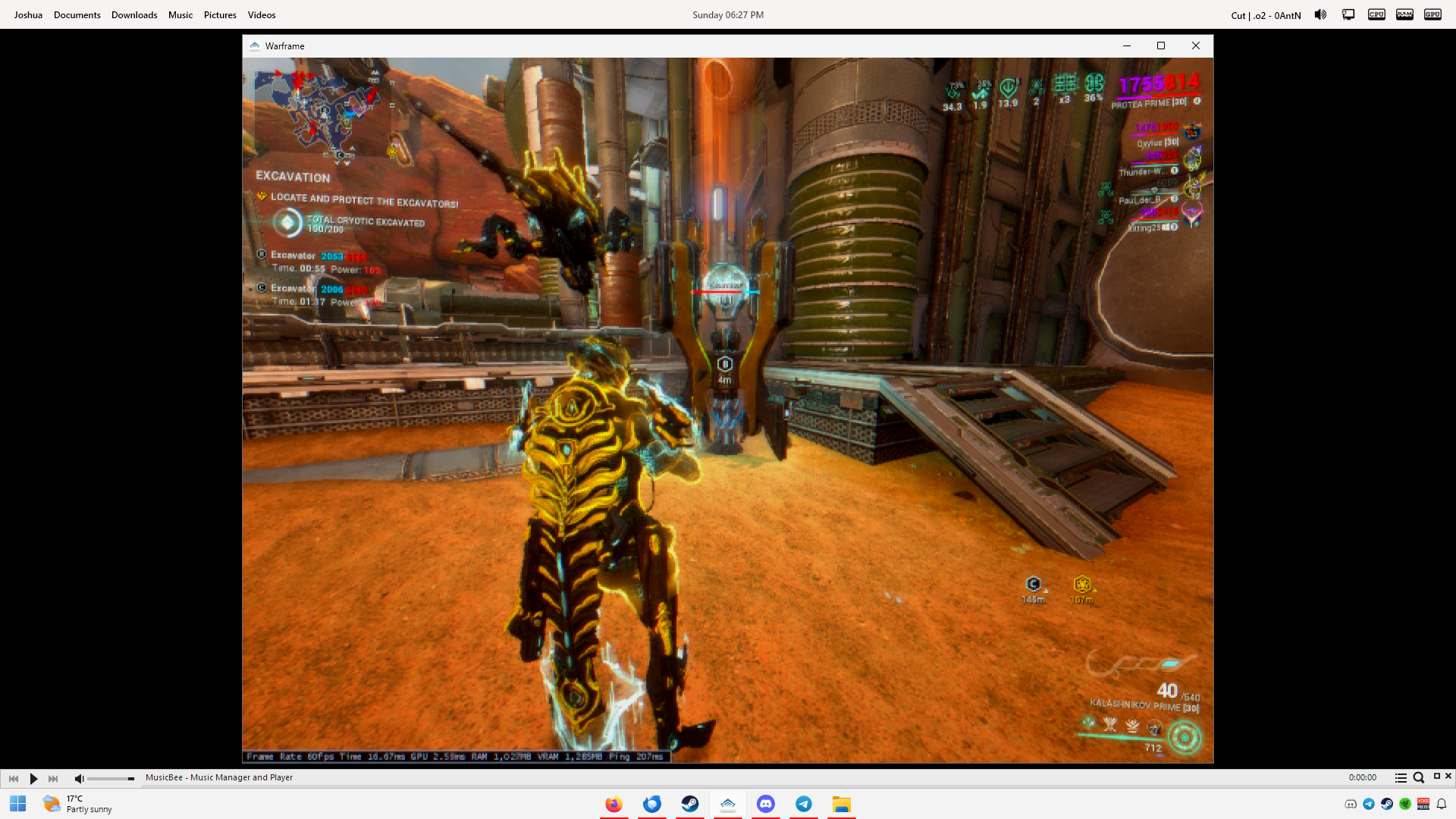Click the Sunday 06:27 PM clock
This screenshot has height=819, width=1456.
pyautogui.click(x=728, y=15)
